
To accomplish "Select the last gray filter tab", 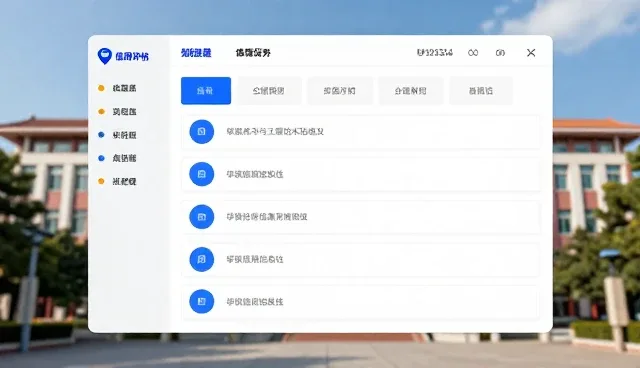I will pos(481,91).
